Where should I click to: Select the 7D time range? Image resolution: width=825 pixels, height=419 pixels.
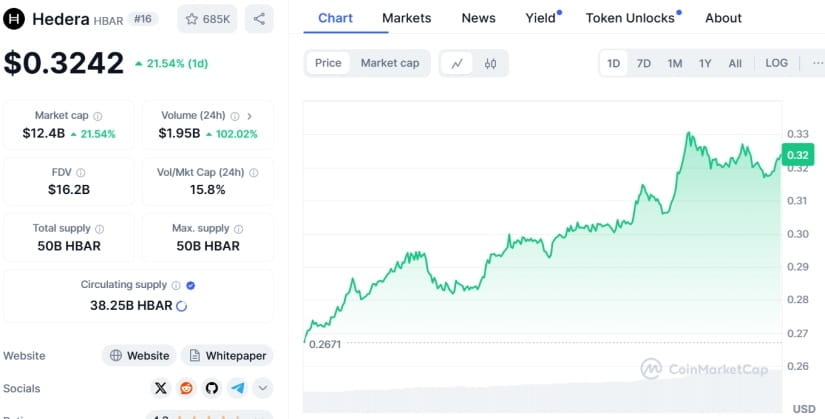point(643,64)
